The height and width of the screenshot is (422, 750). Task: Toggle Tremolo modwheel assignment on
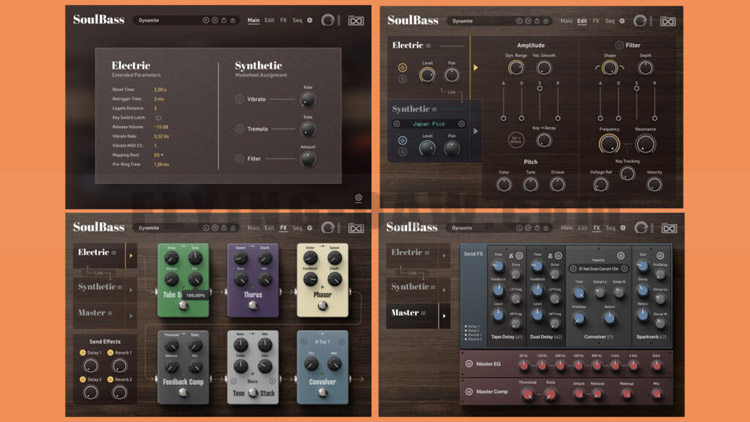[x=240, y=129]
